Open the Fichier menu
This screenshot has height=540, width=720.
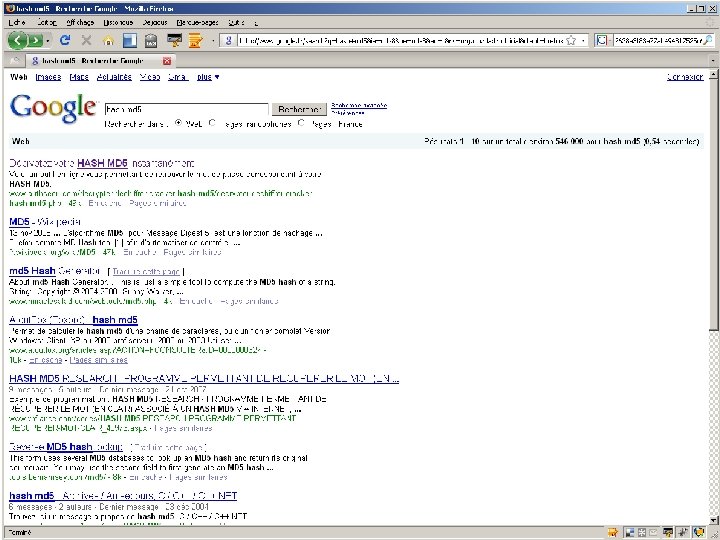(x=17, y=22)
